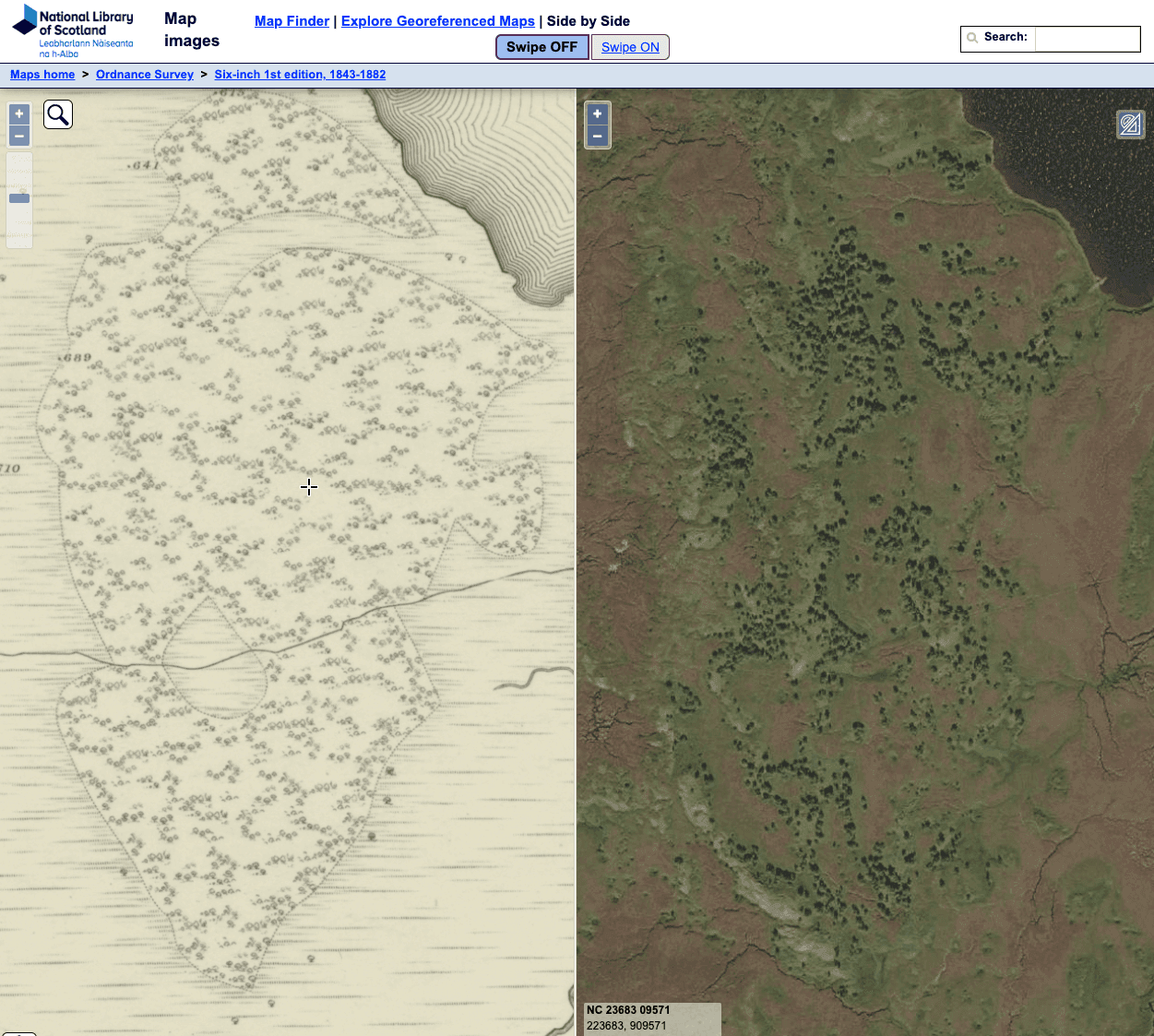
Task: Open the Map Finder page
Action: 291,21
